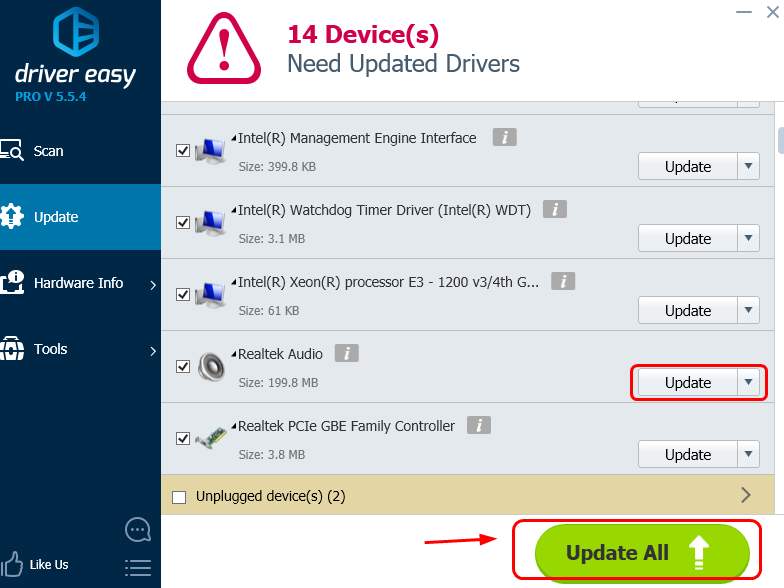
Task: Check the Unplugged device(s) checkbox
Action: (179, 497)
